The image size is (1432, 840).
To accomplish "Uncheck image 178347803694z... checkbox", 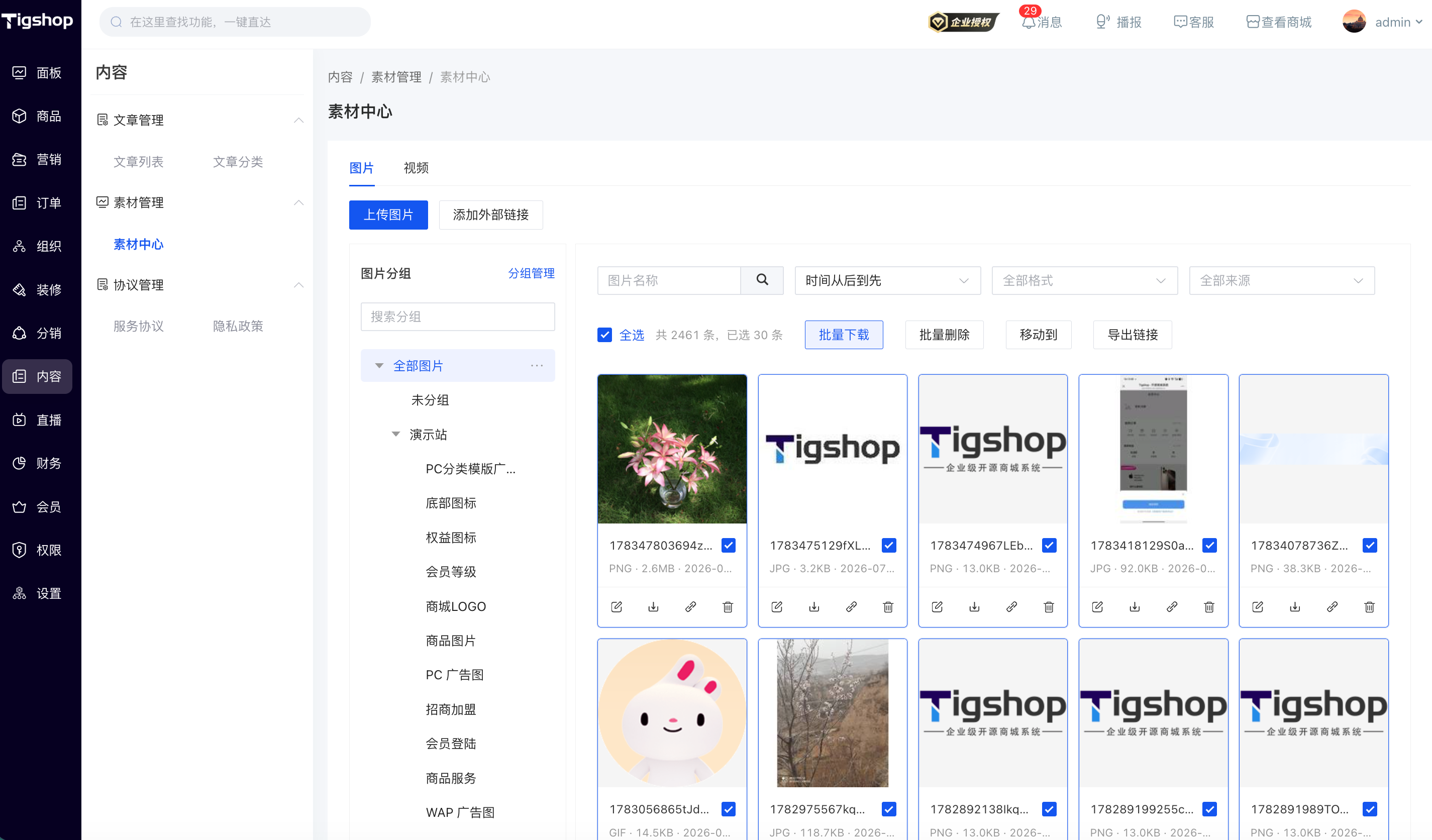I will pyautogui.click(x=729, y=545).
